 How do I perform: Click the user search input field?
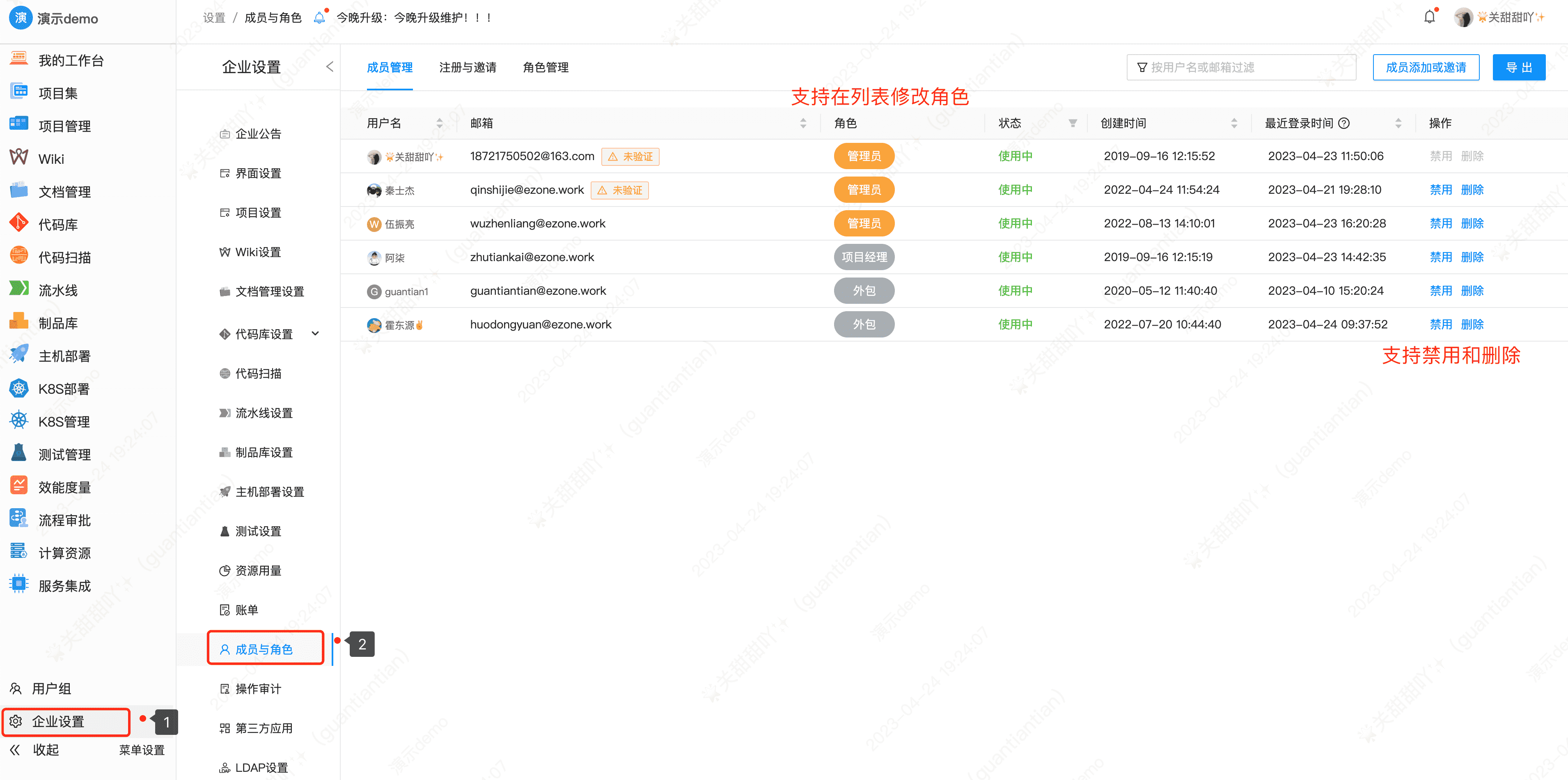1242,67
